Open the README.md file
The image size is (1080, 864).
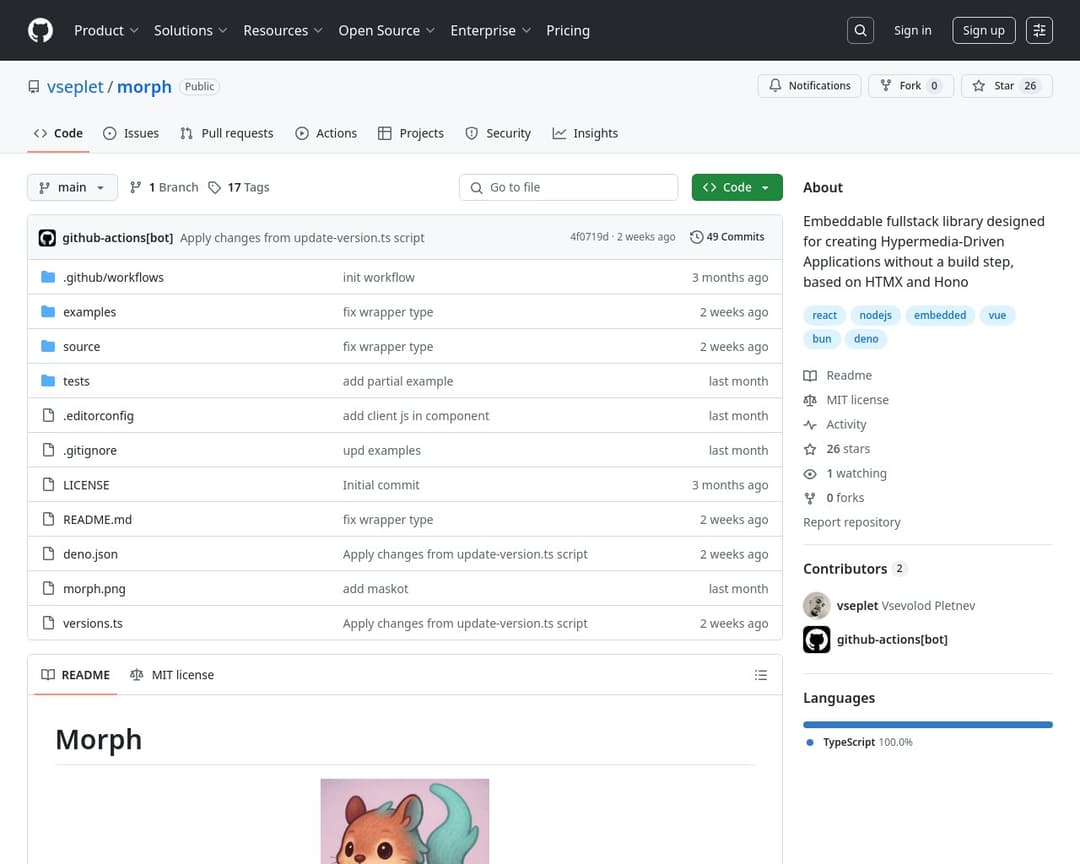[97, 520]
